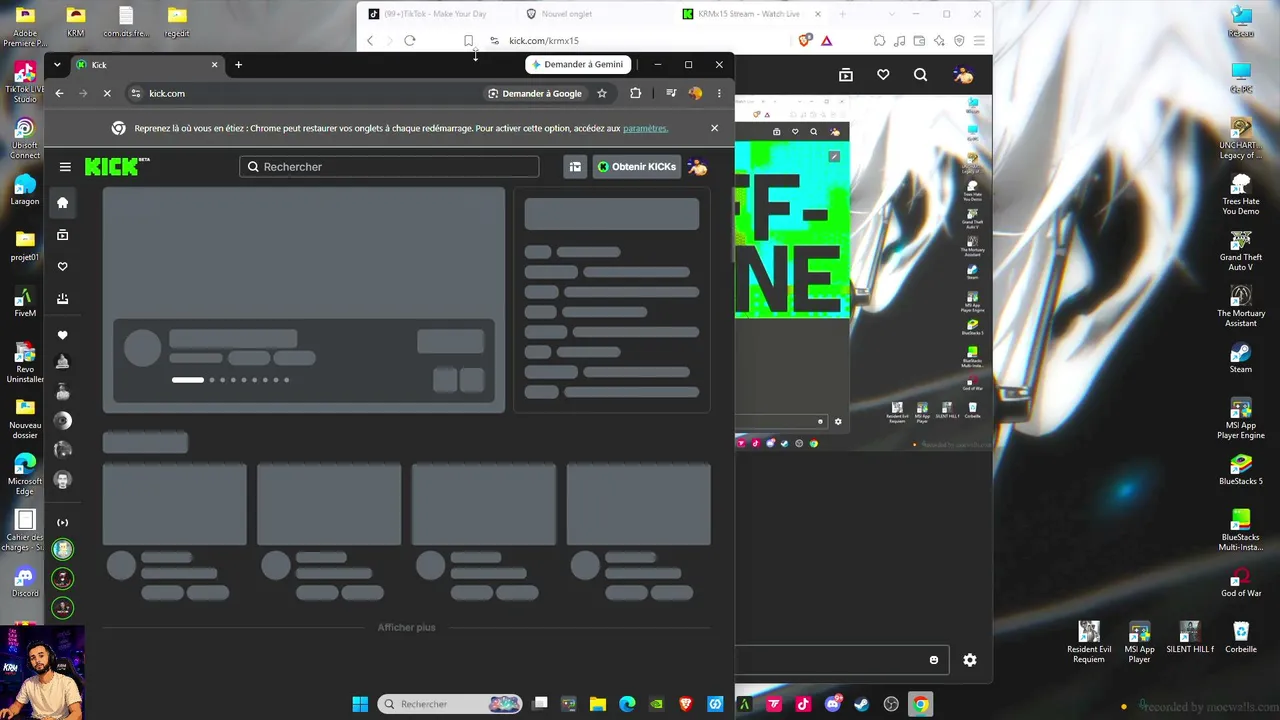1280x720 pixels.
Task: Select the KRMx15 Stream tab in Brave
Action: pos(752,14)
